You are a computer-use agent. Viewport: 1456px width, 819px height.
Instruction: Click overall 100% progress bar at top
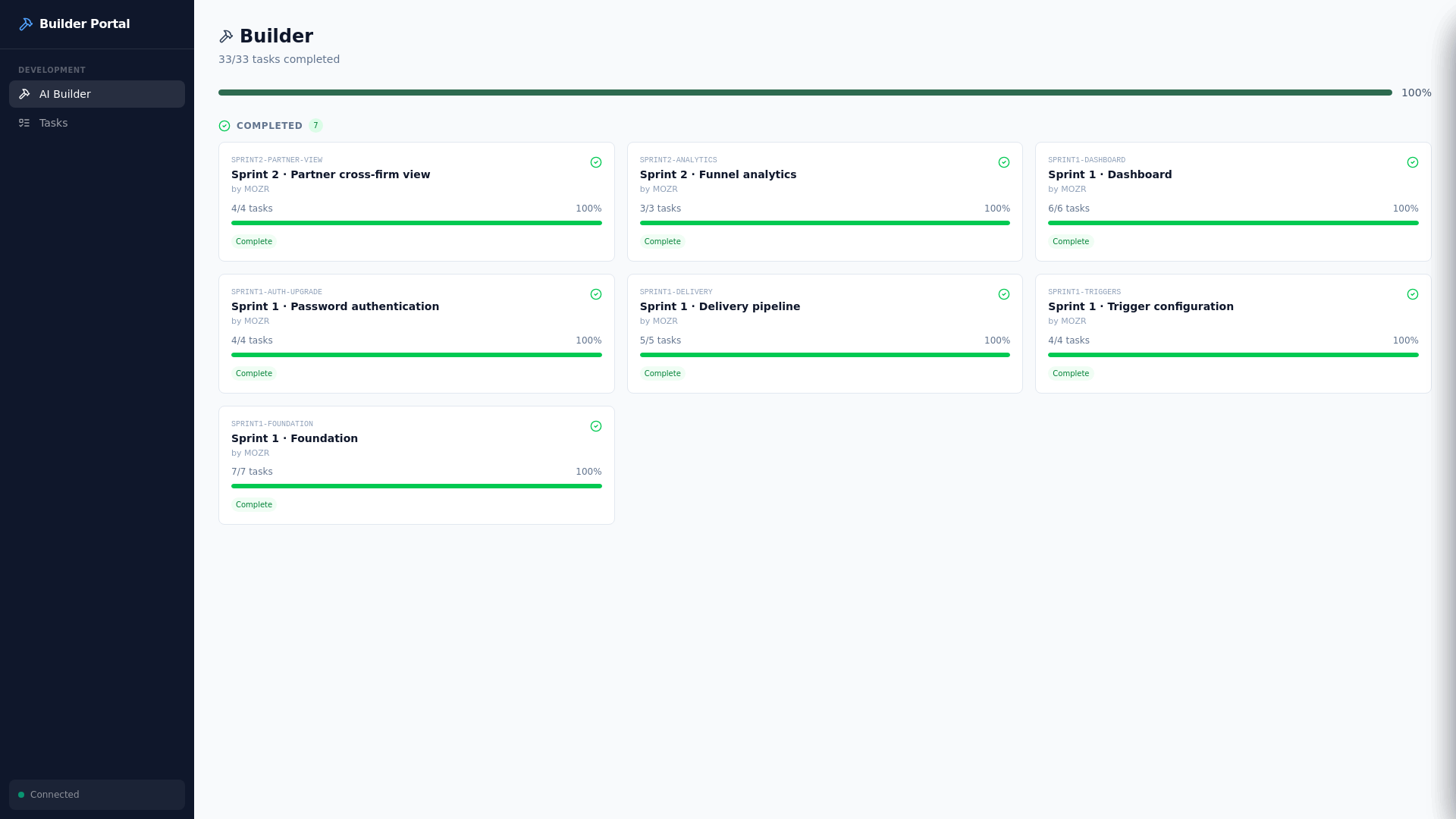805,93
